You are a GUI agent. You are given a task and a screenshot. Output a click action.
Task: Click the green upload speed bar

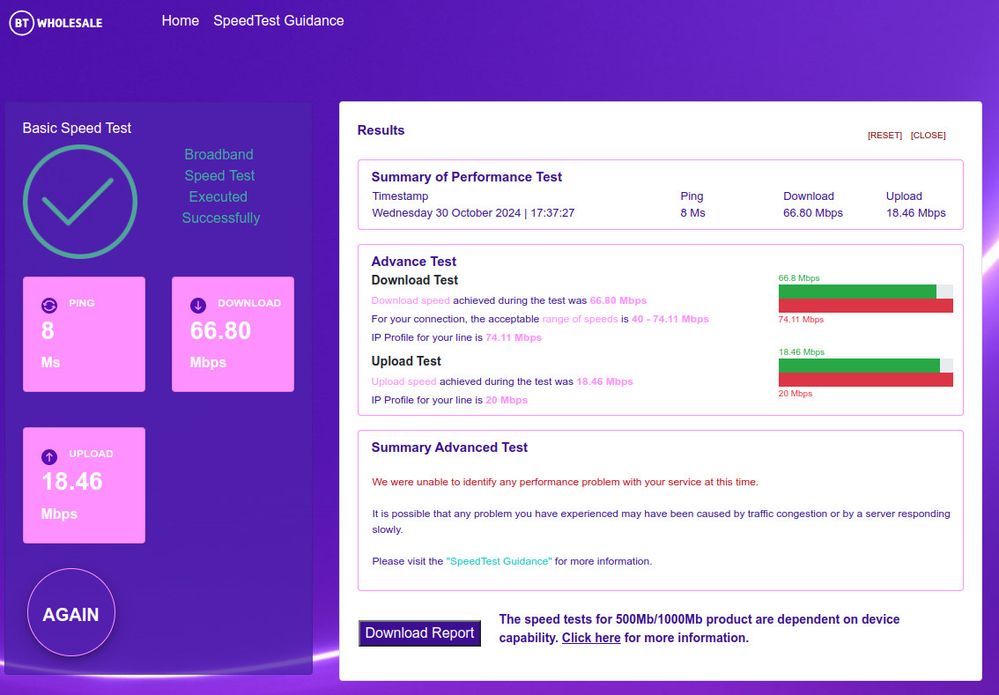click(858, 365)
